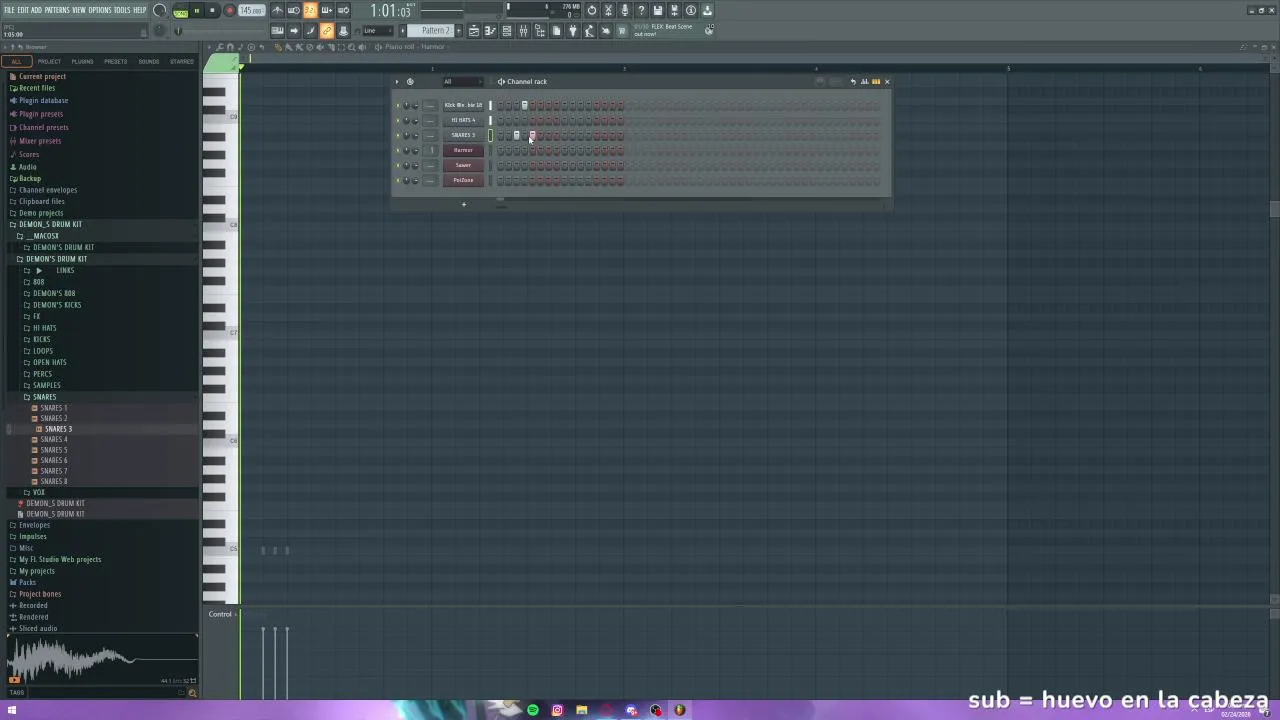Image resolution: width=1280 pixels, height=720 pixels.
Task: Click the PoiZone channel button
Action: pyautogui.click(x=463, y=180)
